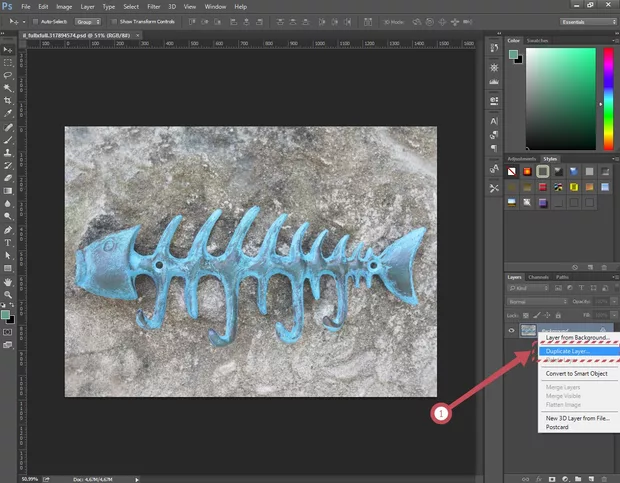Click the rainbow hue slider strip

click(x=607, y=96)
